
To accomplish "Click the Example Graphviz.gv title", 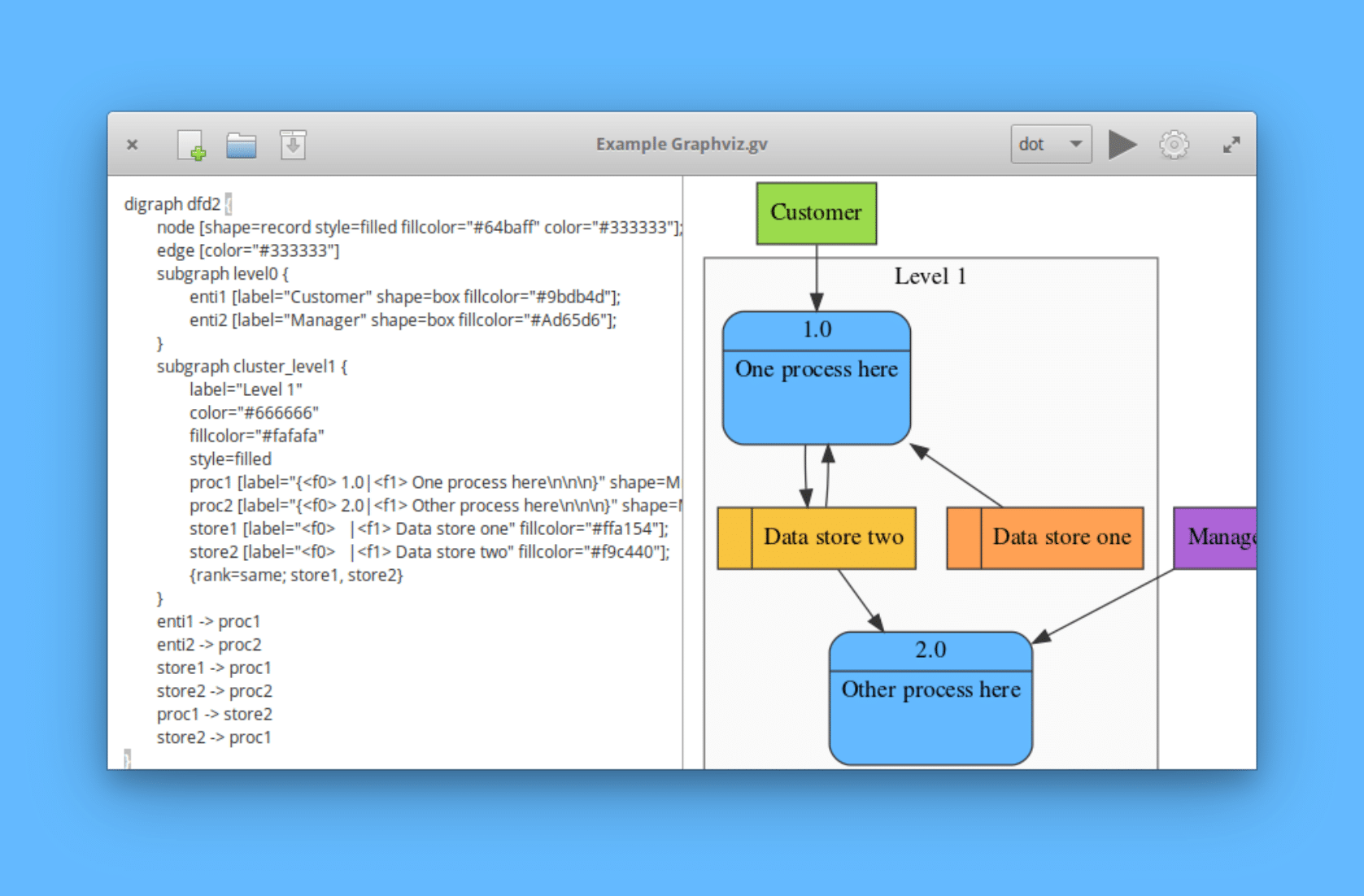I will coord(682,144).
